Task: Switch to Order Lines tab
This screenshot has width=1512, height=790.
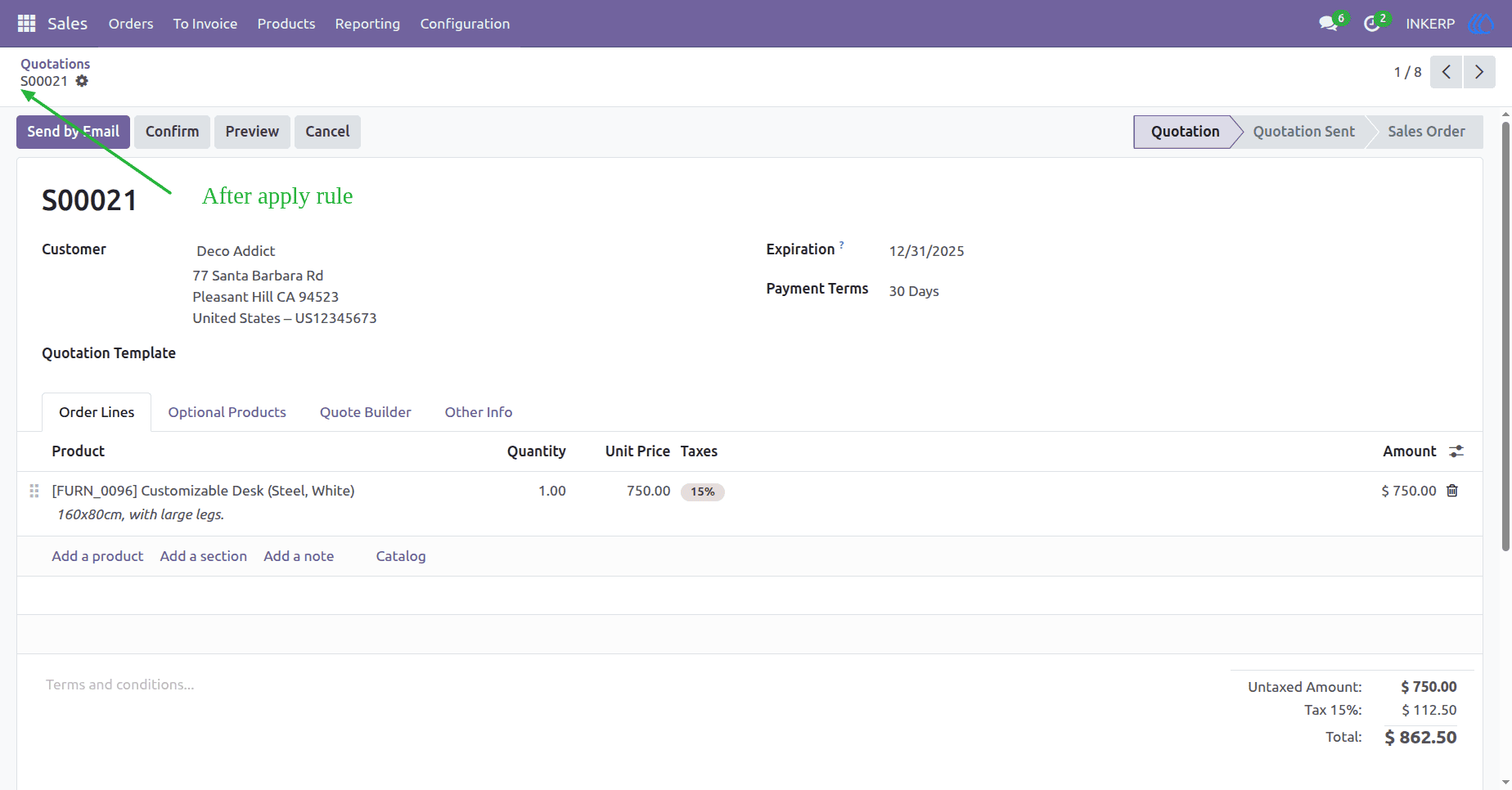Action: (x=97, y=412)
